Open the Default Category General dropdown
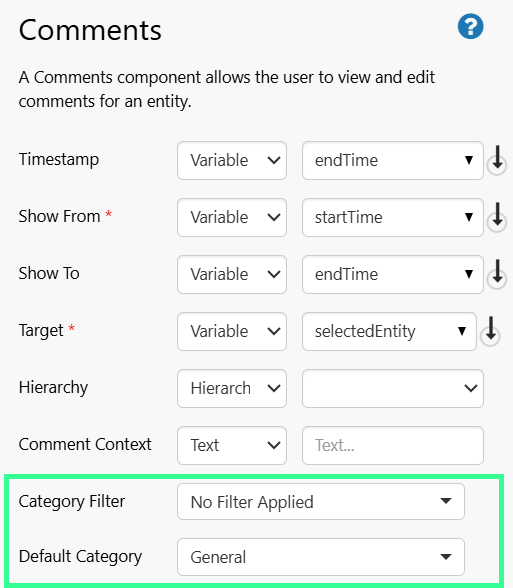This screenshot has height=588, width=513. click(321, 557)
